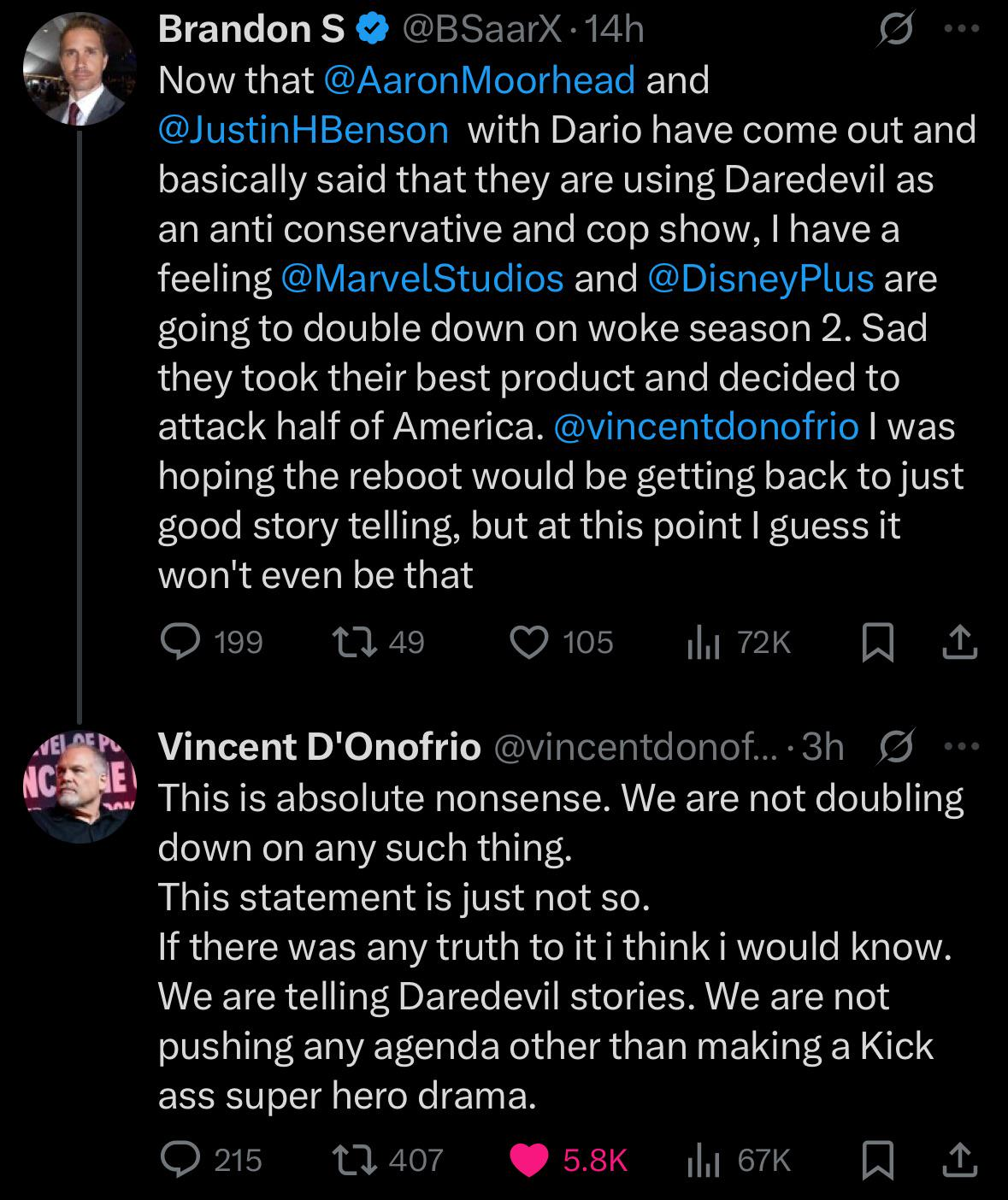Like Brandon S's tweet
This screenshot has width=1008, height=1200.
pyautogui.click(x=529, y=642)
